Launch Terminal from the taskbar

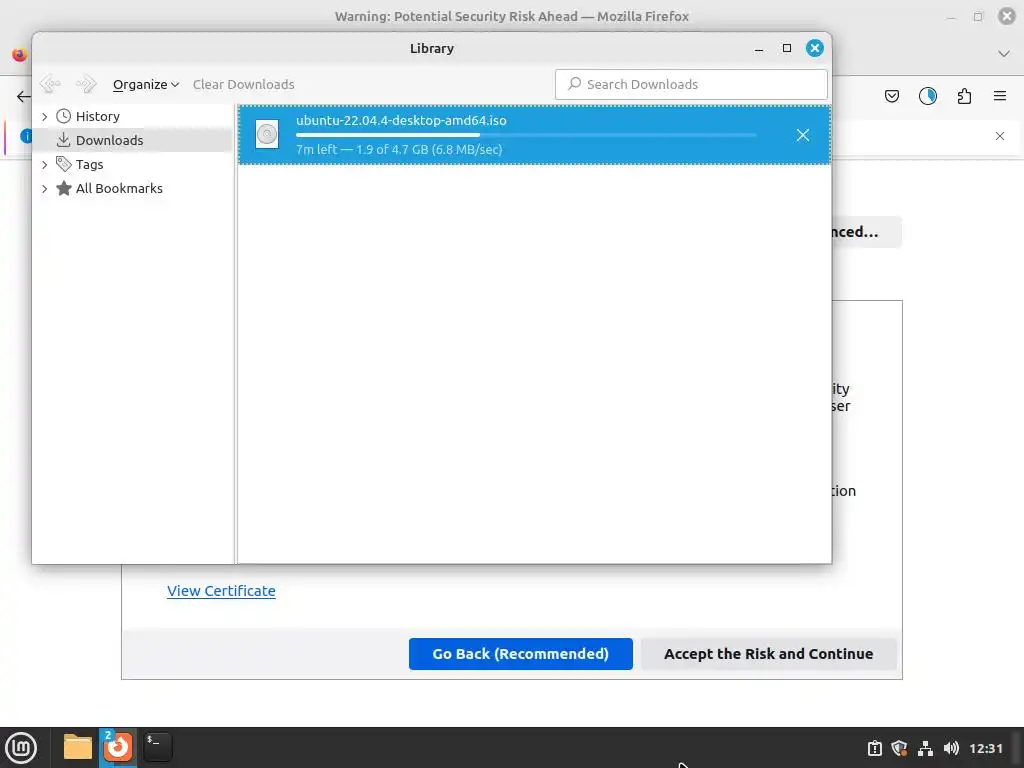coord(157,747)
